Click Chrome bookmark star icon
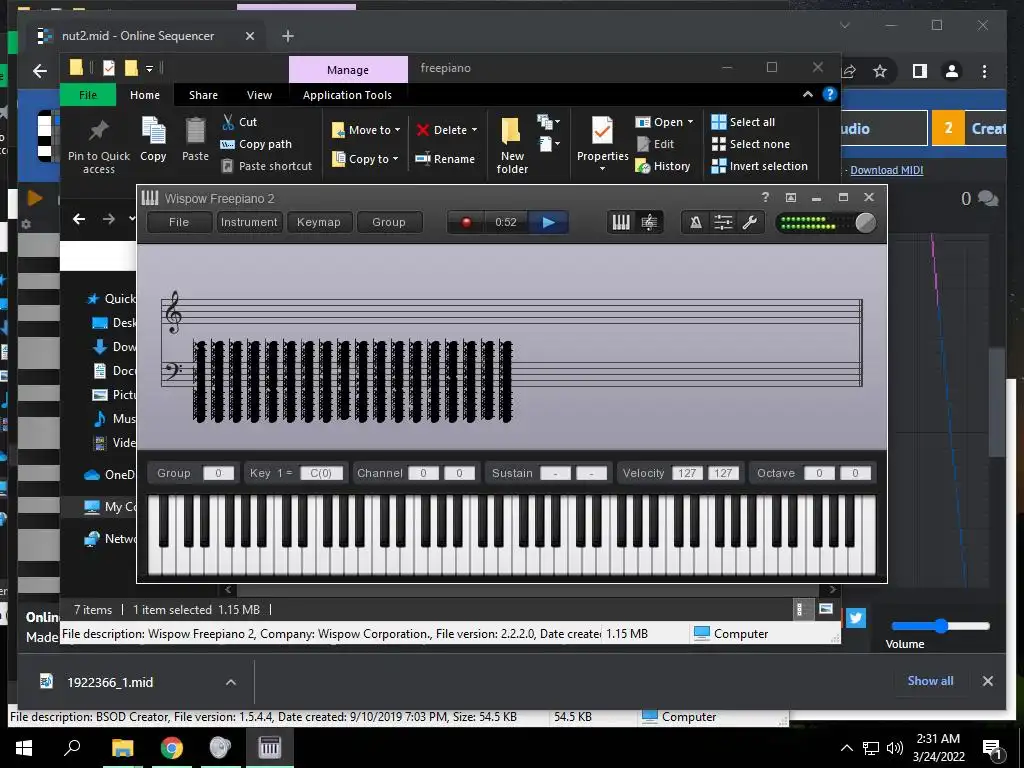This screenshot has height=768, width=1024. pos(880,71)
